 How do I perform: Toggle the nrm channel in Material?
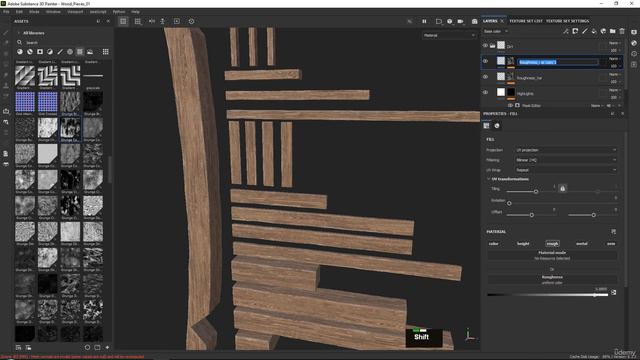click(611, 244)
